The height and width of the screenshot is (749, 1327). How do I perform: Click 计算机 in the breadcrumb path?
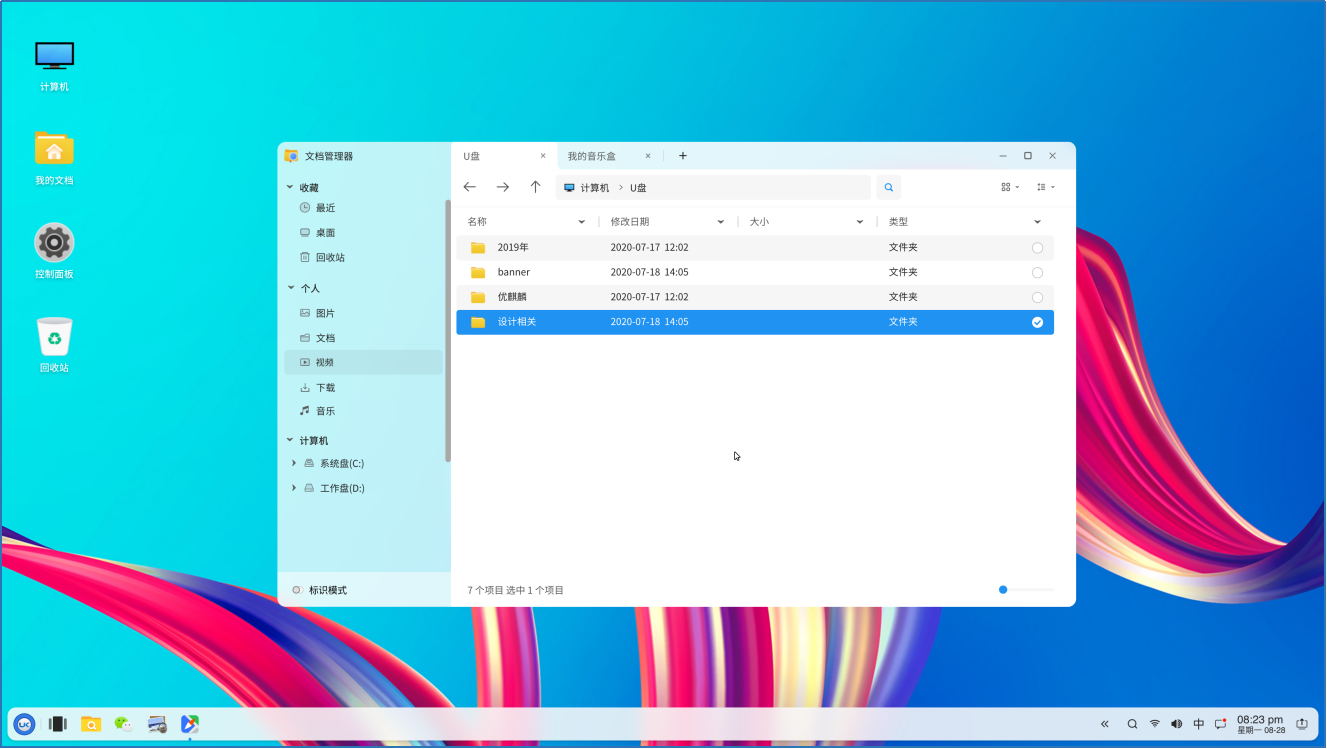coord(594,188)
